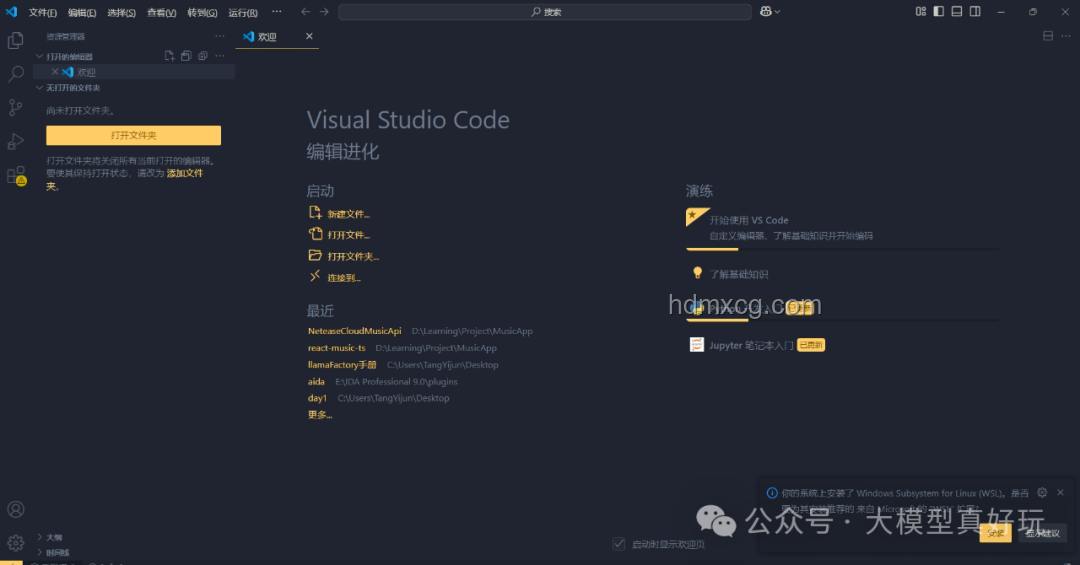The image size is (1080, 565).
Task: Open recent item day1
Action: [x=317, y=398]
